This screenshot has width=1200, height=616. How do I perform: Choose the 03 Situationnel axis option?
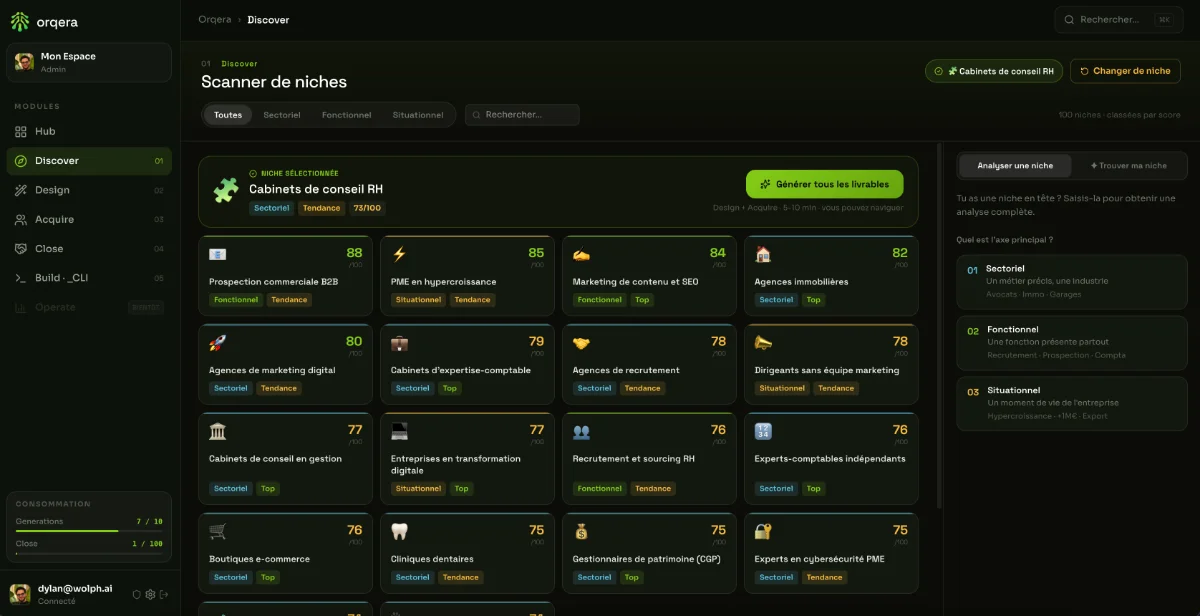click(x=1072, y=403)
